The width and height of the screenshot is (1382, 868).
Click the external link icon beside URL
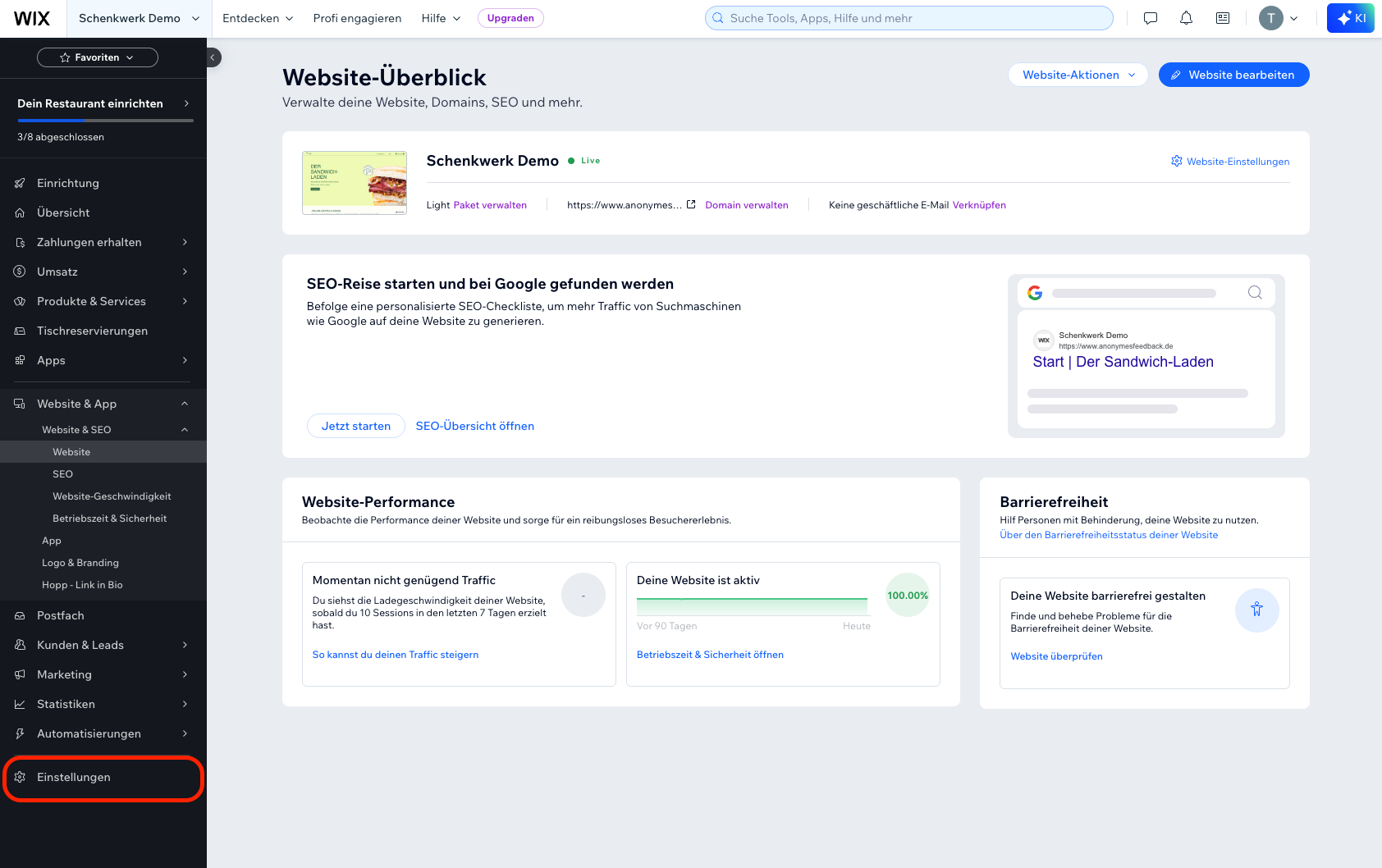pyautogui.click(x=691, y=204)
